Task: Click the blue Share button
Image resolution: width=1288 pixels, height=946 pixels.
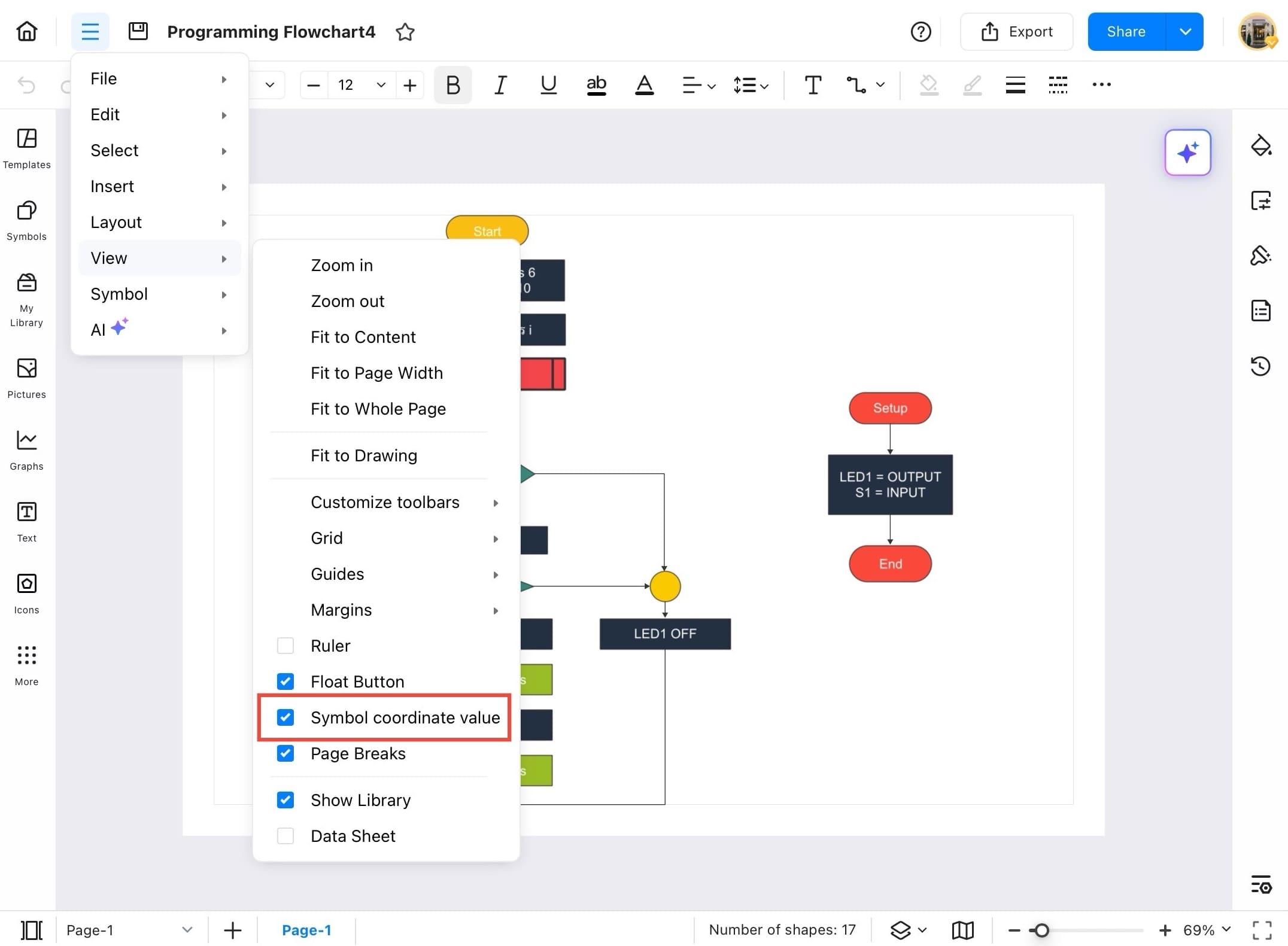Action: 1126,32
